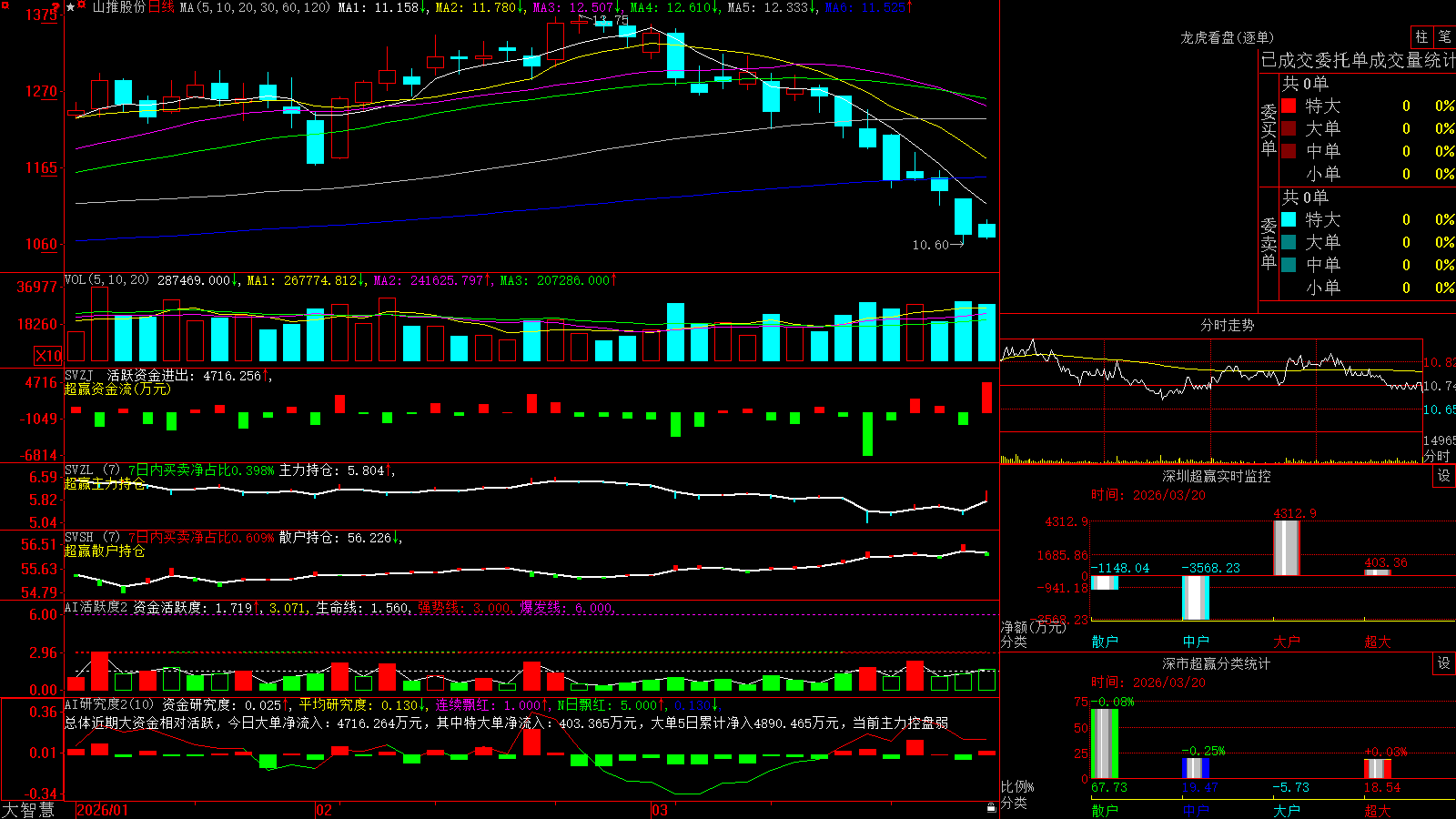Click the 19.47 中户 ratio value
Viewport: 1456px width, 819px height.
tap(1199, 787)
